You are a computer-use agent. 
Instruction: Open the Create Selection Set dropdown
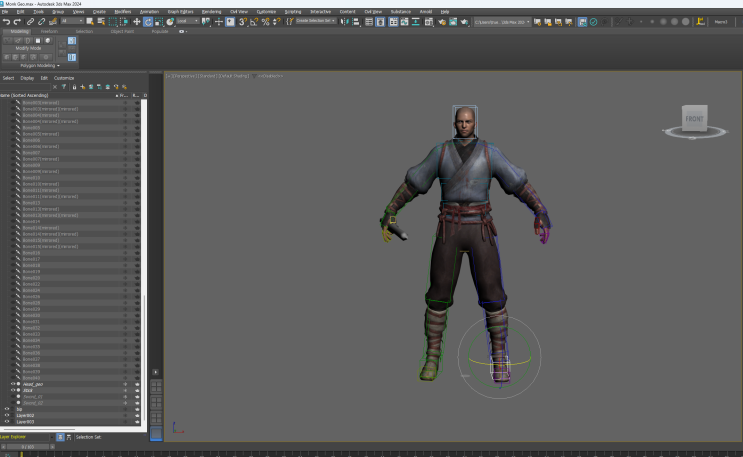click(x=316, y=21)
